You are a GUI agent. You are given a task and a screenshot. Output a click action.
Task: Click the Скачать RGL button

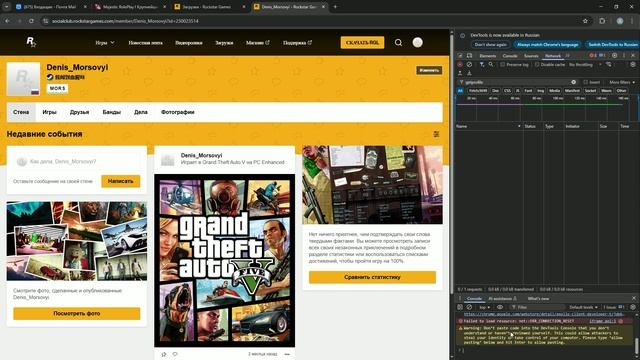362,42
